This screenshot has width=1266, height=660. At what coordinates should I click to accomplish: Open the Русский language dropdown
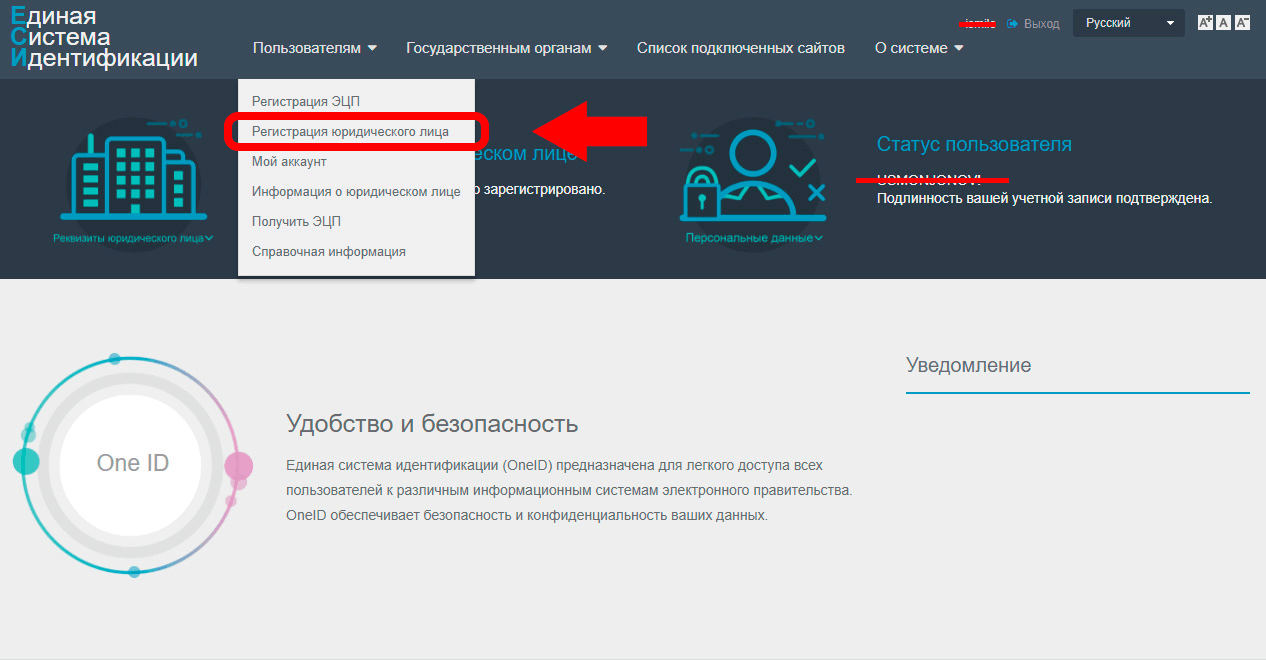click(x=1128, y=23)
